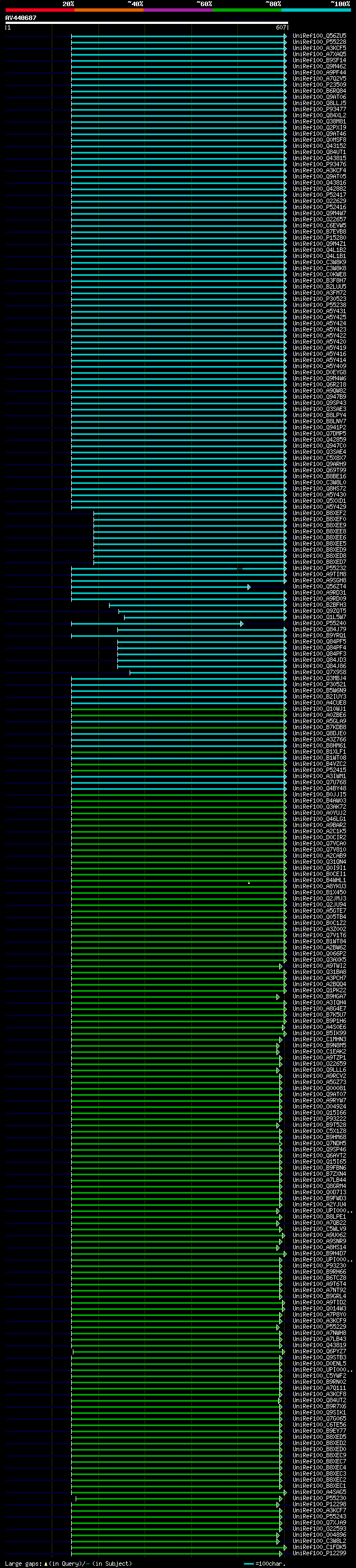Image resolution: width=356 pixels, height=1568 pixels.
Task: Open hit UniRef100_A7XAQ5
Action: tap(319, 54)
